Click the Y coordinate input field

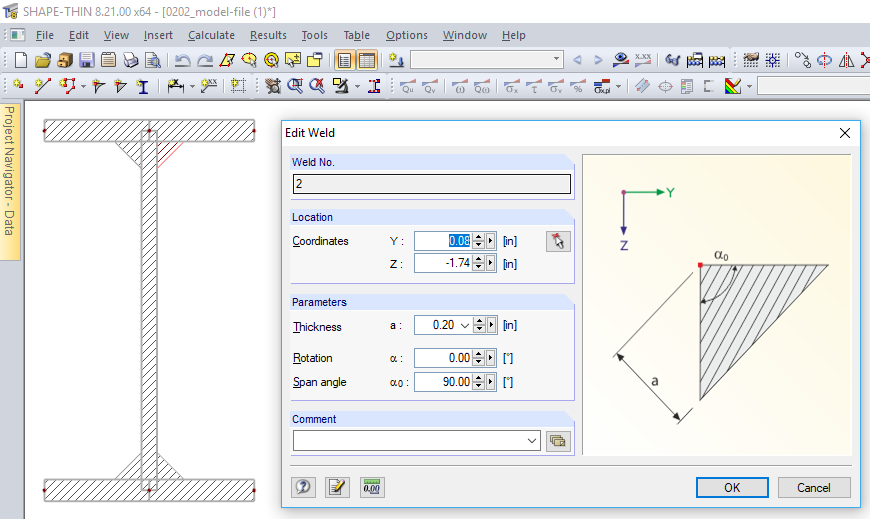[x=443, y=241]
